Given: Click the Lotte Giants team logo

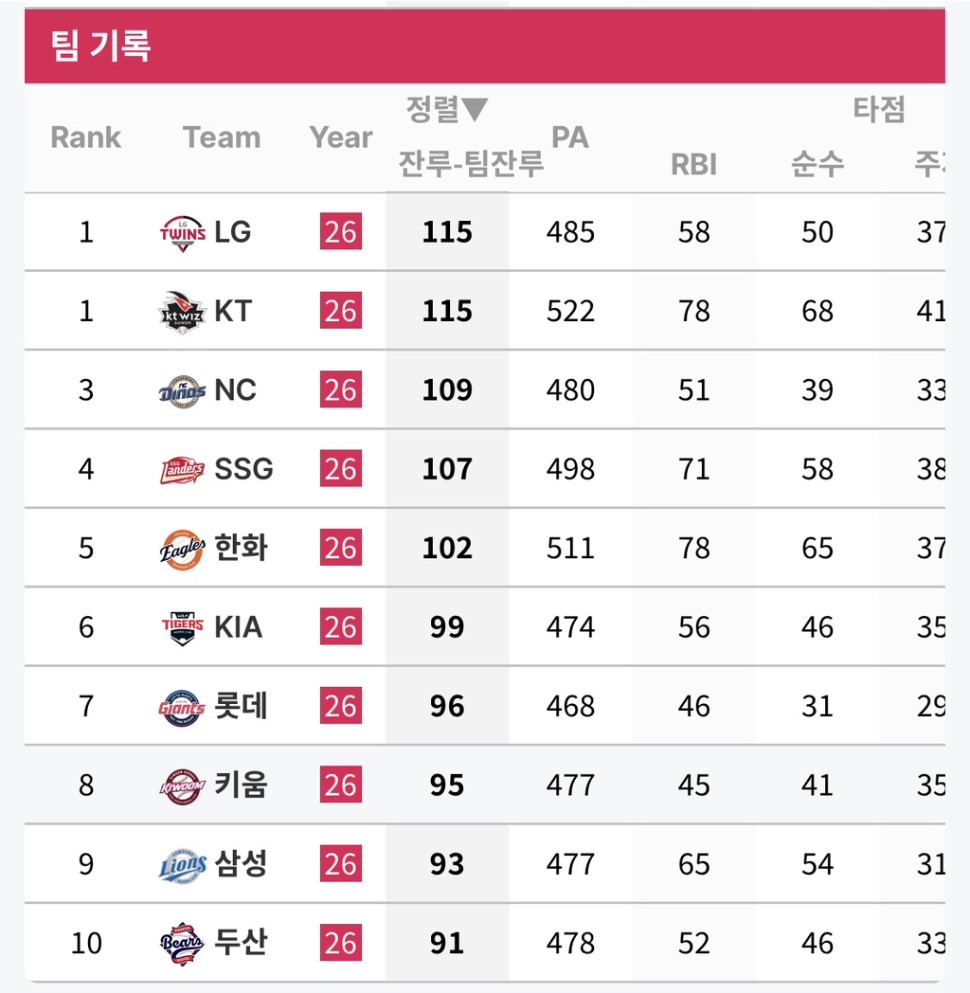Looking at the screenshot, I should click(183, 707).
